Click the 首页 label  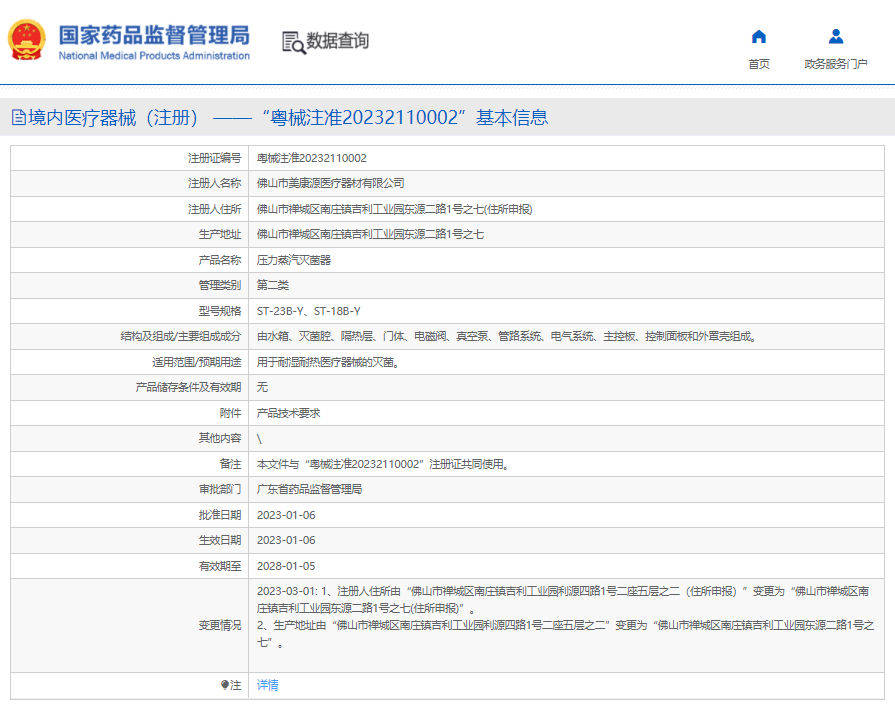point(759,64)
